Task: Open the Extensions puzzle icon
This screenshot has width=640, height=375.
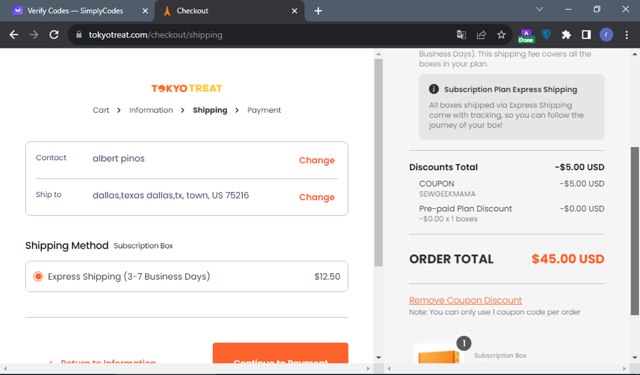Action: point(566,35)
